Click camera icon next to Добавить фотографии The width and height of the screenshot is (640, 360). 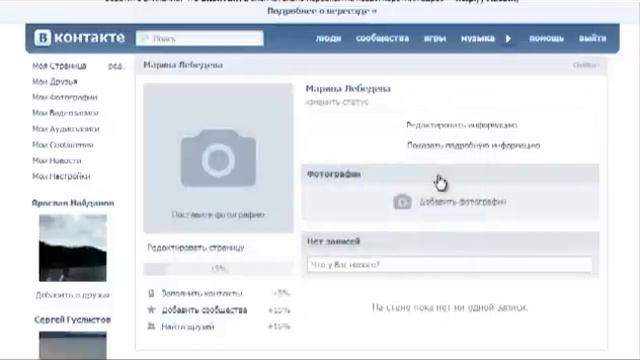(x=402, y=202)
